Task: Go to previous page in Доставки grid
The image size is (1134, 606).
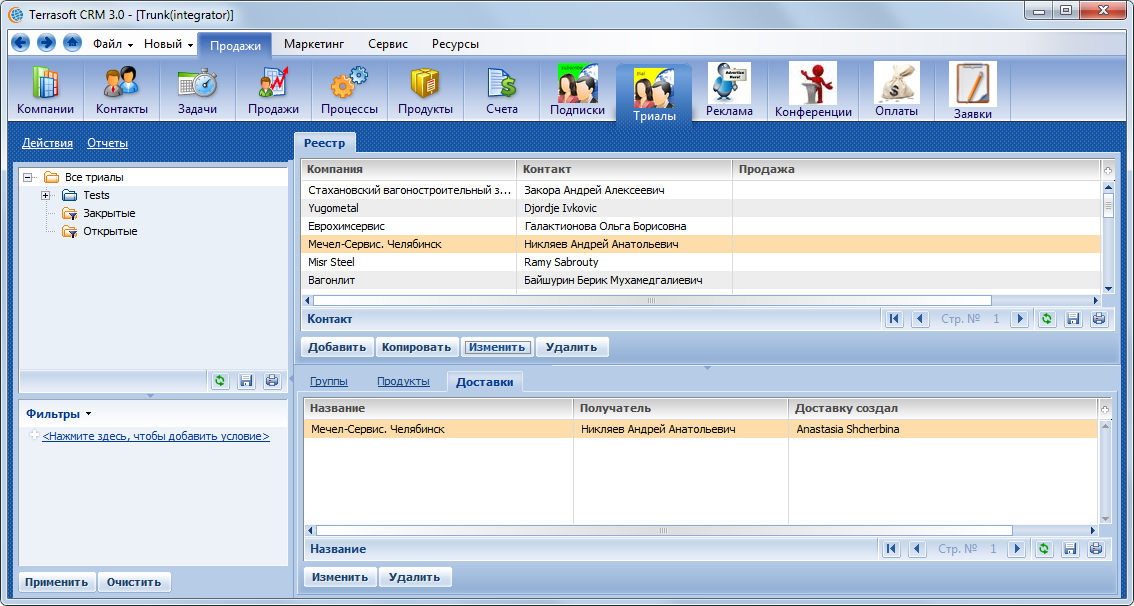Action: pos(918,549)
